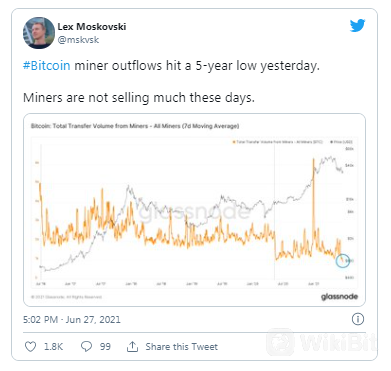The image size is (391, 371).
Task: Click the orange legend entry in the chart
Action: coord(278,142)
